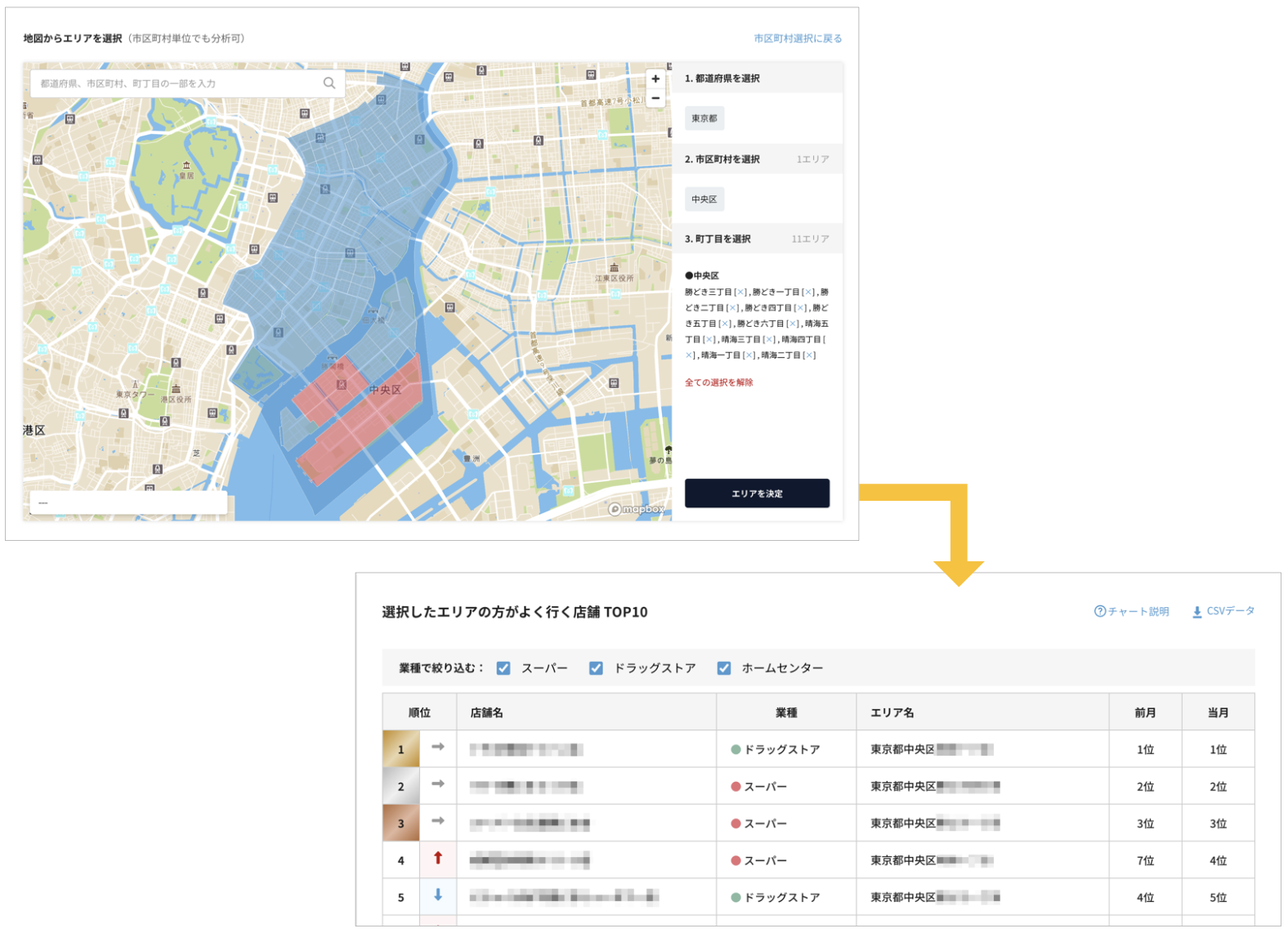
Task: Open step 2 市区町村を選択 section
Action: [757, 159]
